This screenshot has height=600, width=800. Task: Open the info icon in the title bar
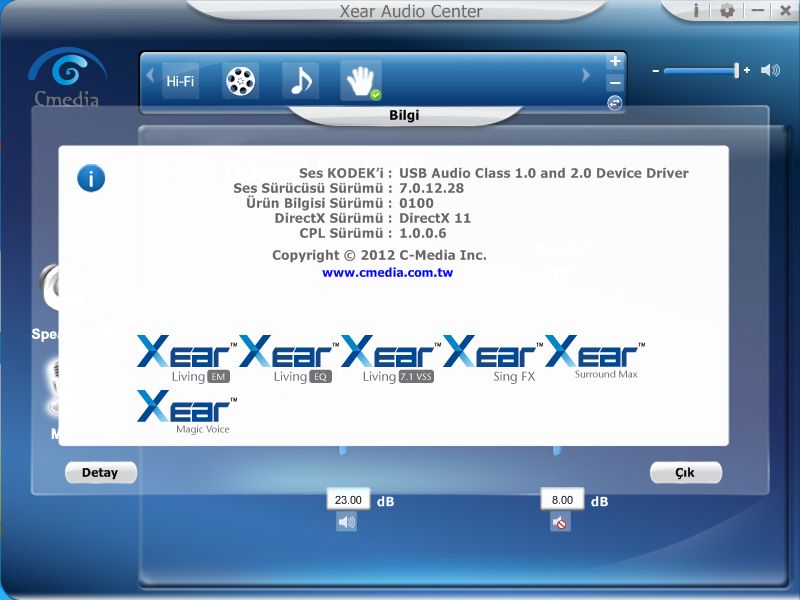tap(696, 11)
